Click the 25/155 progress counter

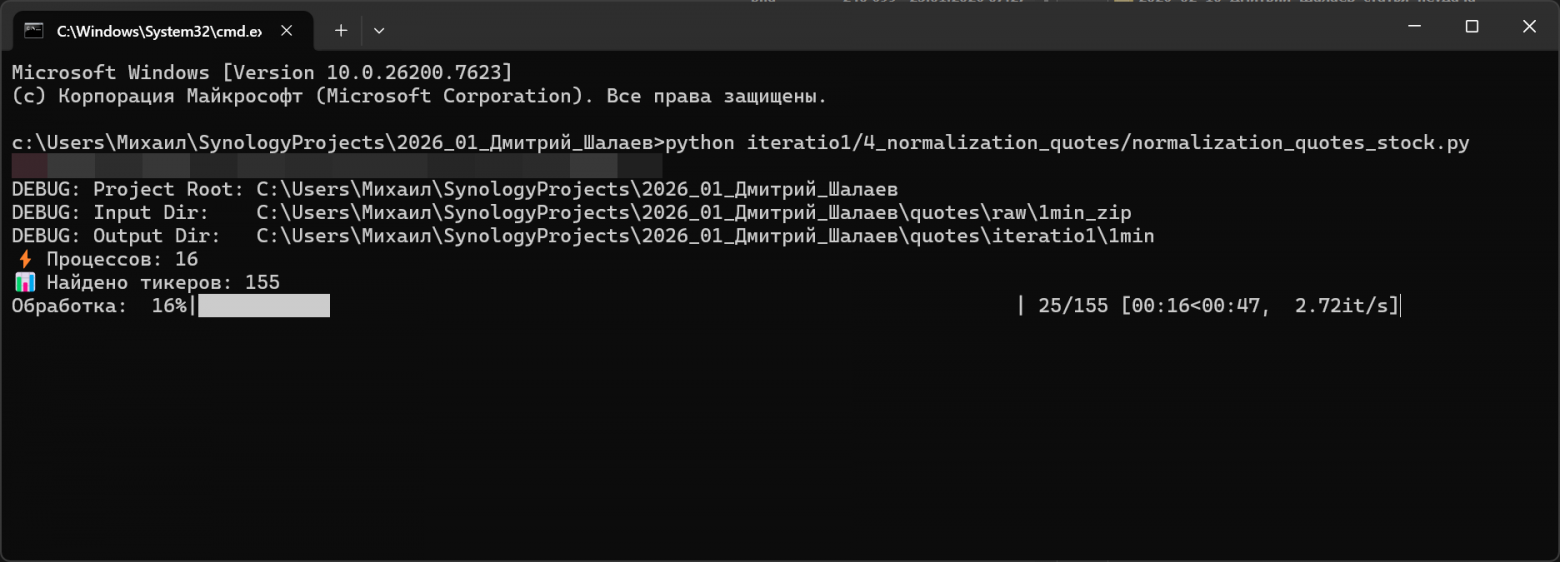pos(1073,306)
